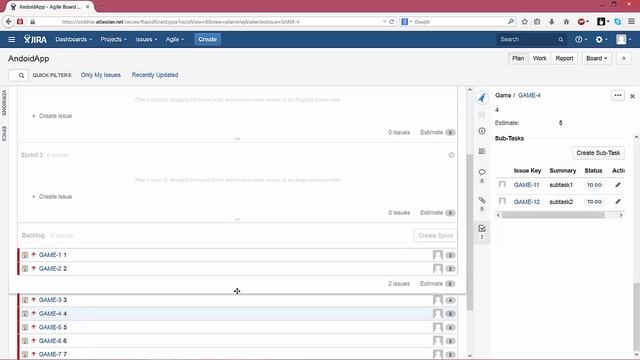Click the JIRA logo
640x360 pixels.
point(35,39)
